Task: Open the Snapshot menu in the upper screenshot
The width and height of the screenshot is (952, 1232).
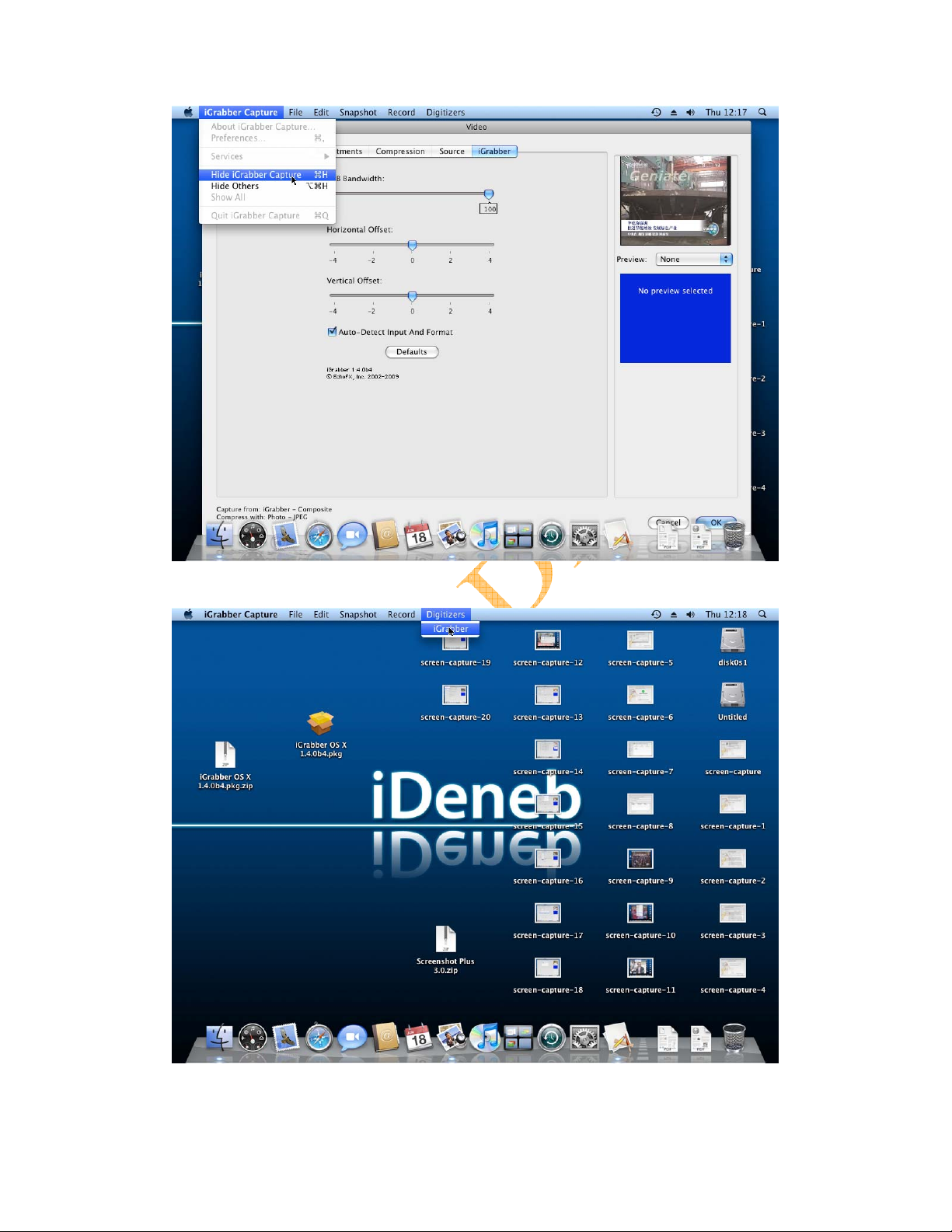Action: (x=357, y=112)
